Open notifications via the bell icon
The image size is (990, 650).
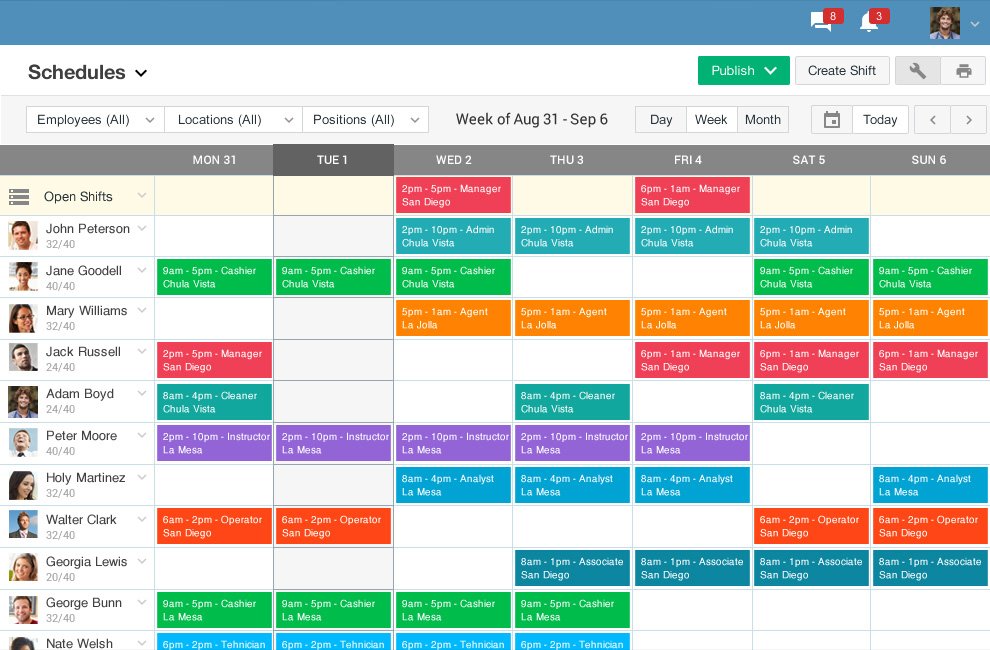coord(867,22)
